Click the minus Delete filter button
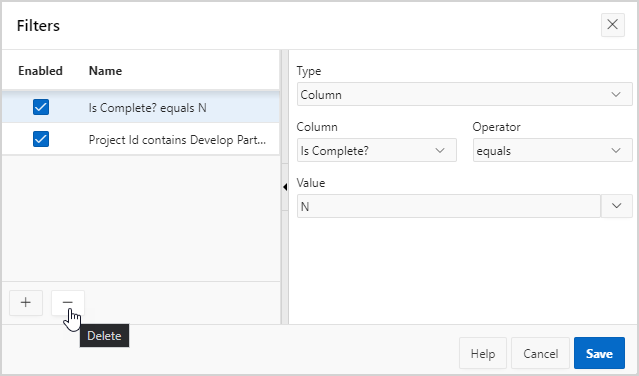 pos(68,303)
